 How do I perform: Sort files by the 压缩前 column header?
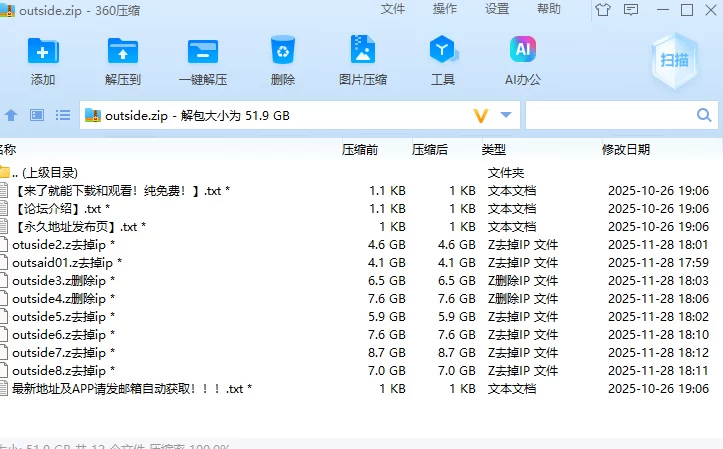360,149
